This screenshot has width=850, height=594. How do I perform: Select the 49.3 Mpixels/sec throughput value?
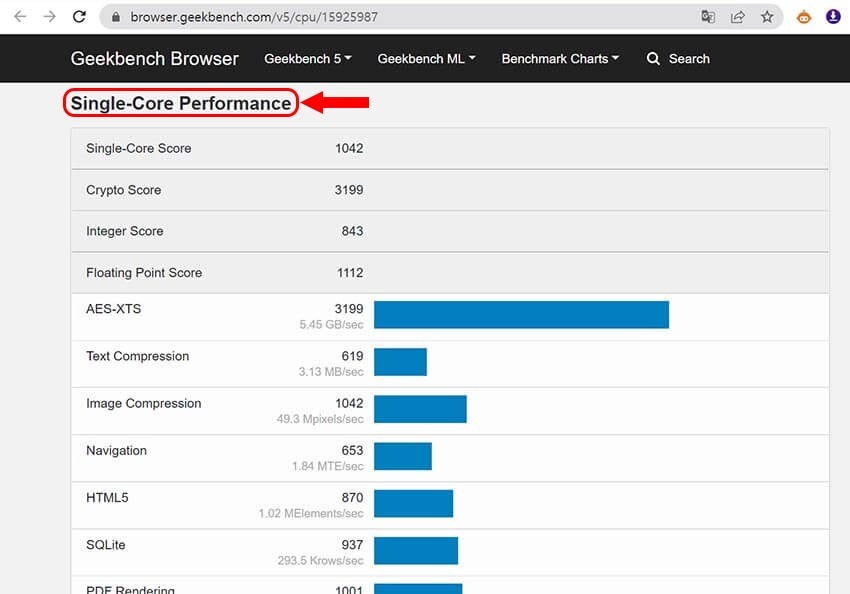[x=320, y=418]
